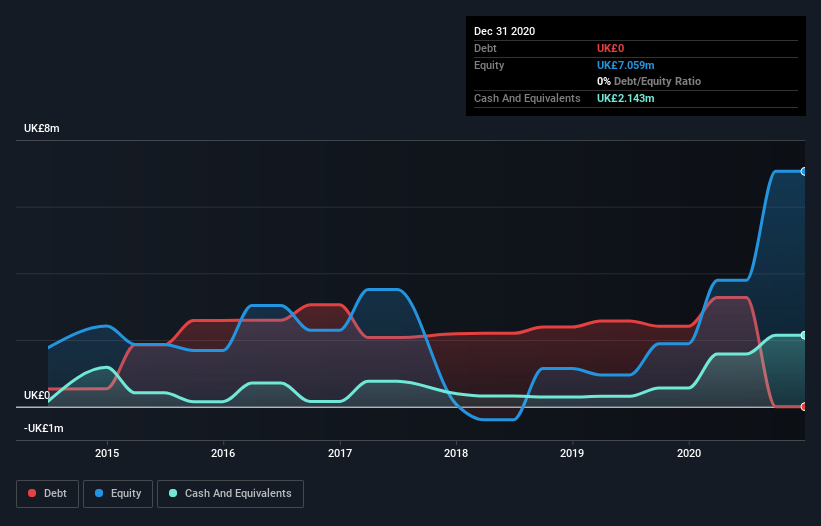Screen dimensions: 821x526
Task: Click the red UK£0 debt value in tooltip
Action: [611, 48]
